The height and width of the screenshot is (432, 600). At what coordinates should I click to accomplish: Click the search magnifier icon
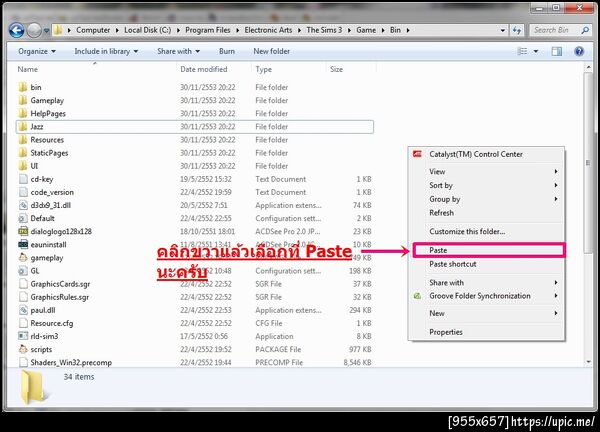[x=585, y=30]
